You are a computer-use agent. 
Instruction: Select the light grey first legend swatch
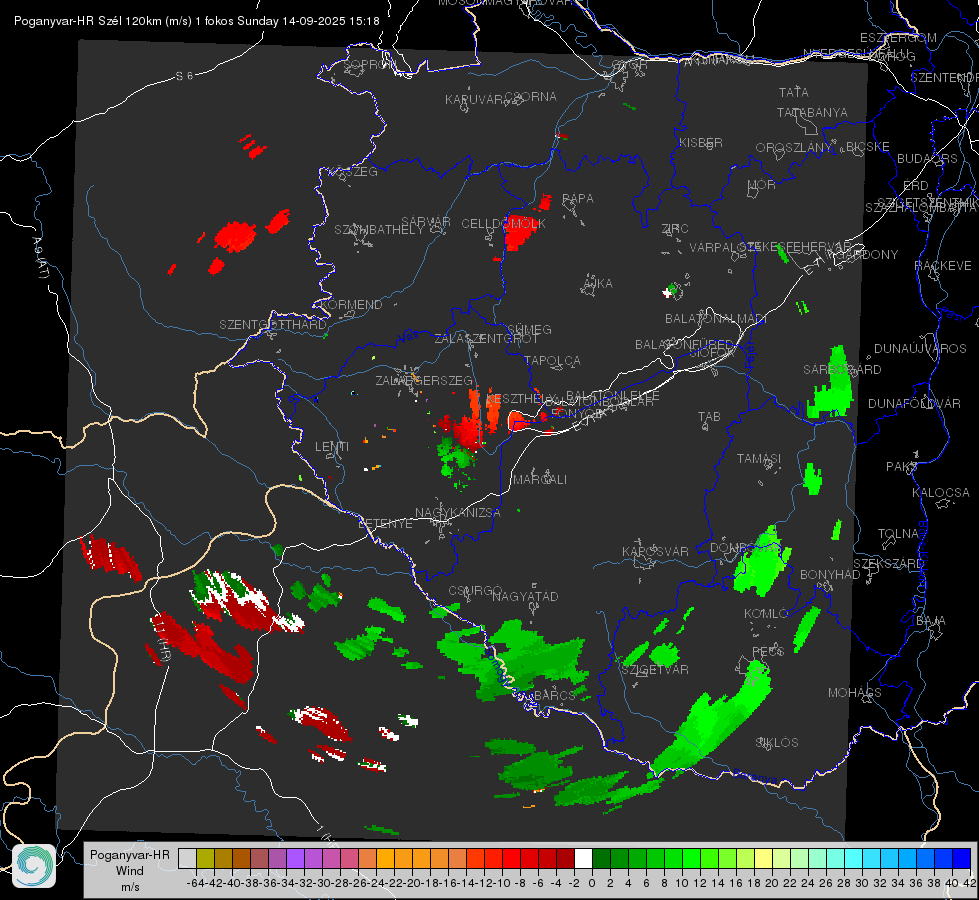[x=187, y=858]
